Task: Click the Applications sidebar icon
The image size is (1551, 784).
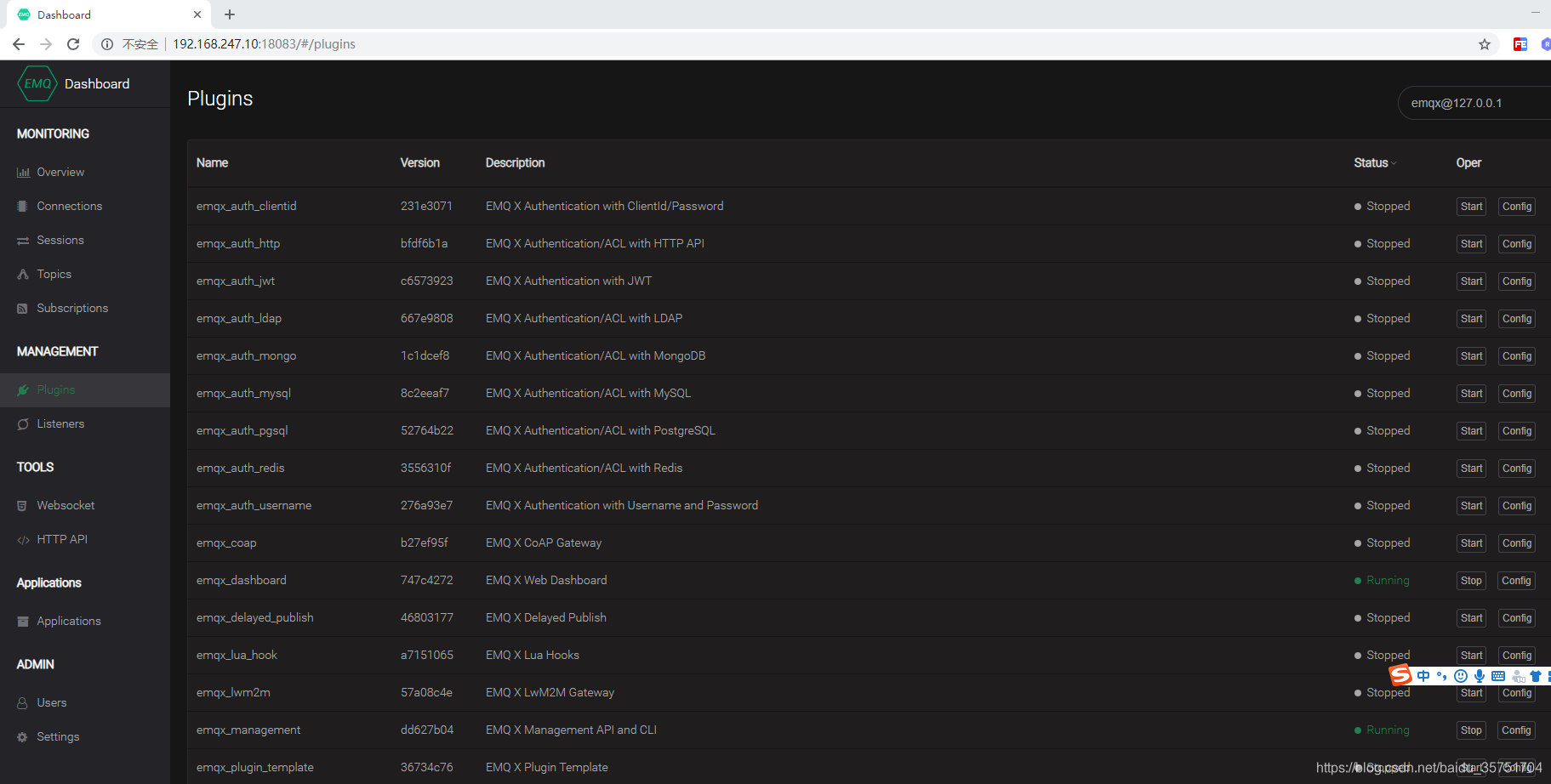Action: 23,622
